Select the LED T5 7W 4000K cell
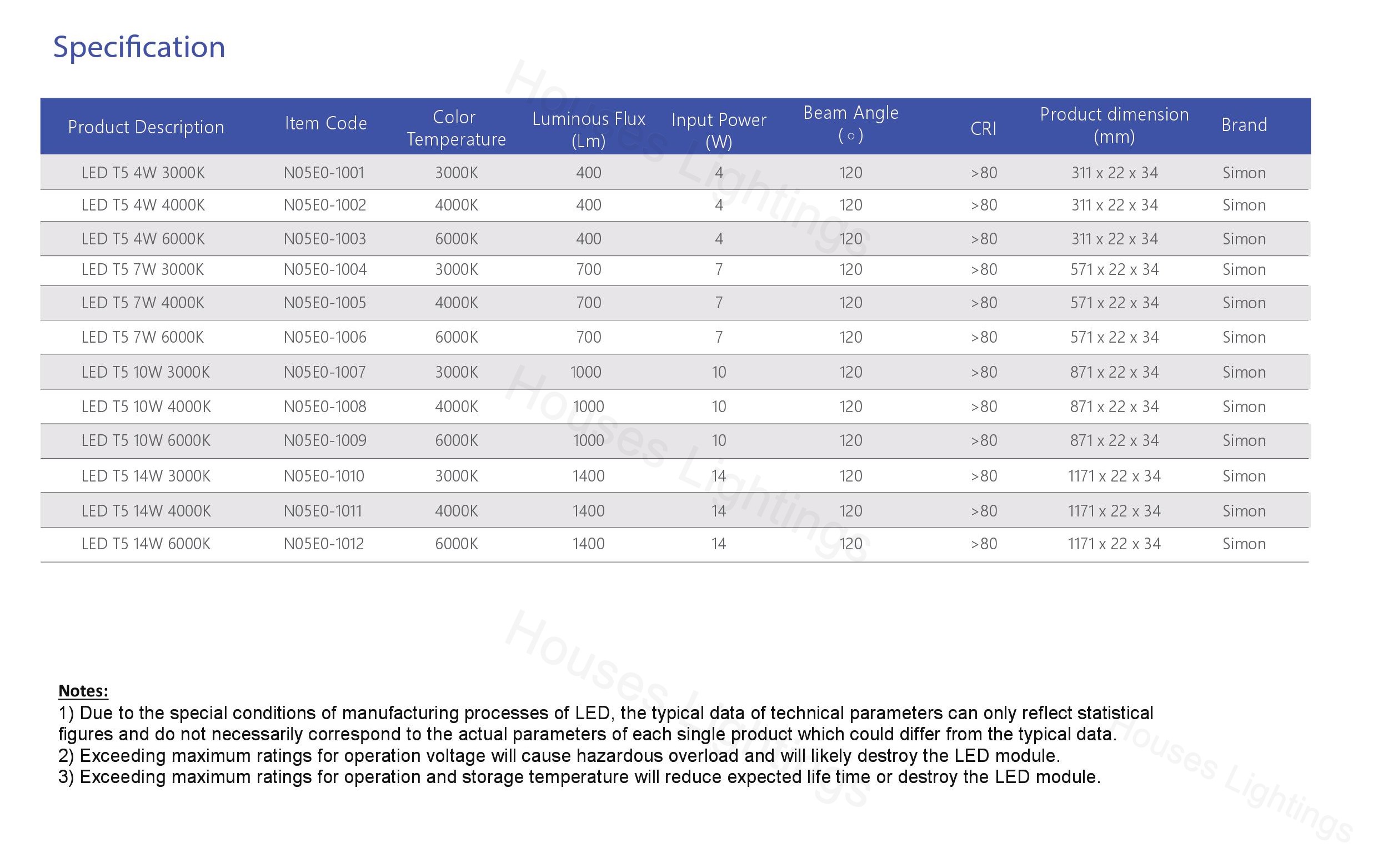Viewport: 1378px width, 868px height. 143,303
